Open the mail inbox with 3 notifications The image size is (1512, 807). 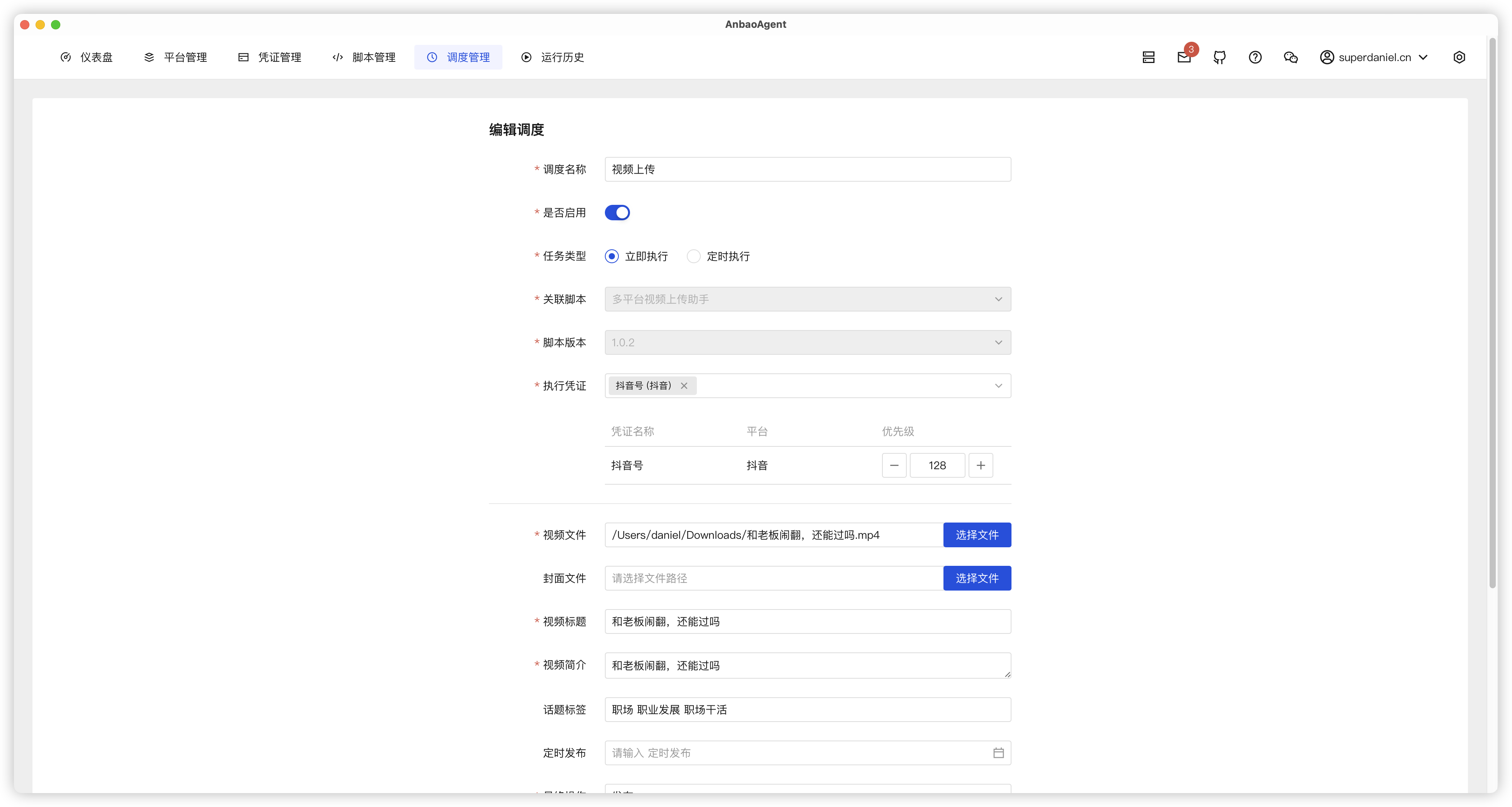[1184, 57]
